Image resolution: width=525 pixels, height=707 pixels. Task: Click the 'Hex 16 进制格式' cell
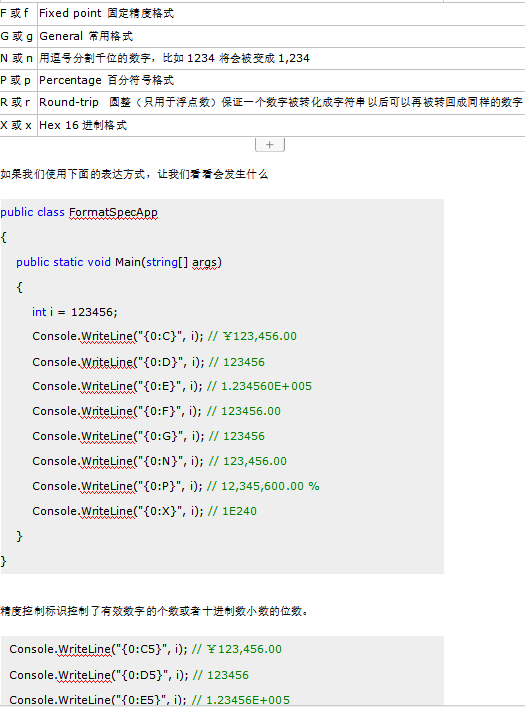tap(281, 125)
